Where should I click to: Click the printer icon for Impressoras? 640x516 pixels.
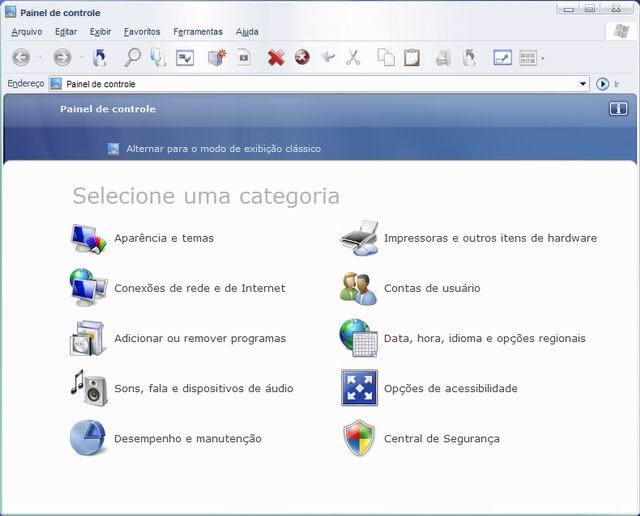[359, 238]
